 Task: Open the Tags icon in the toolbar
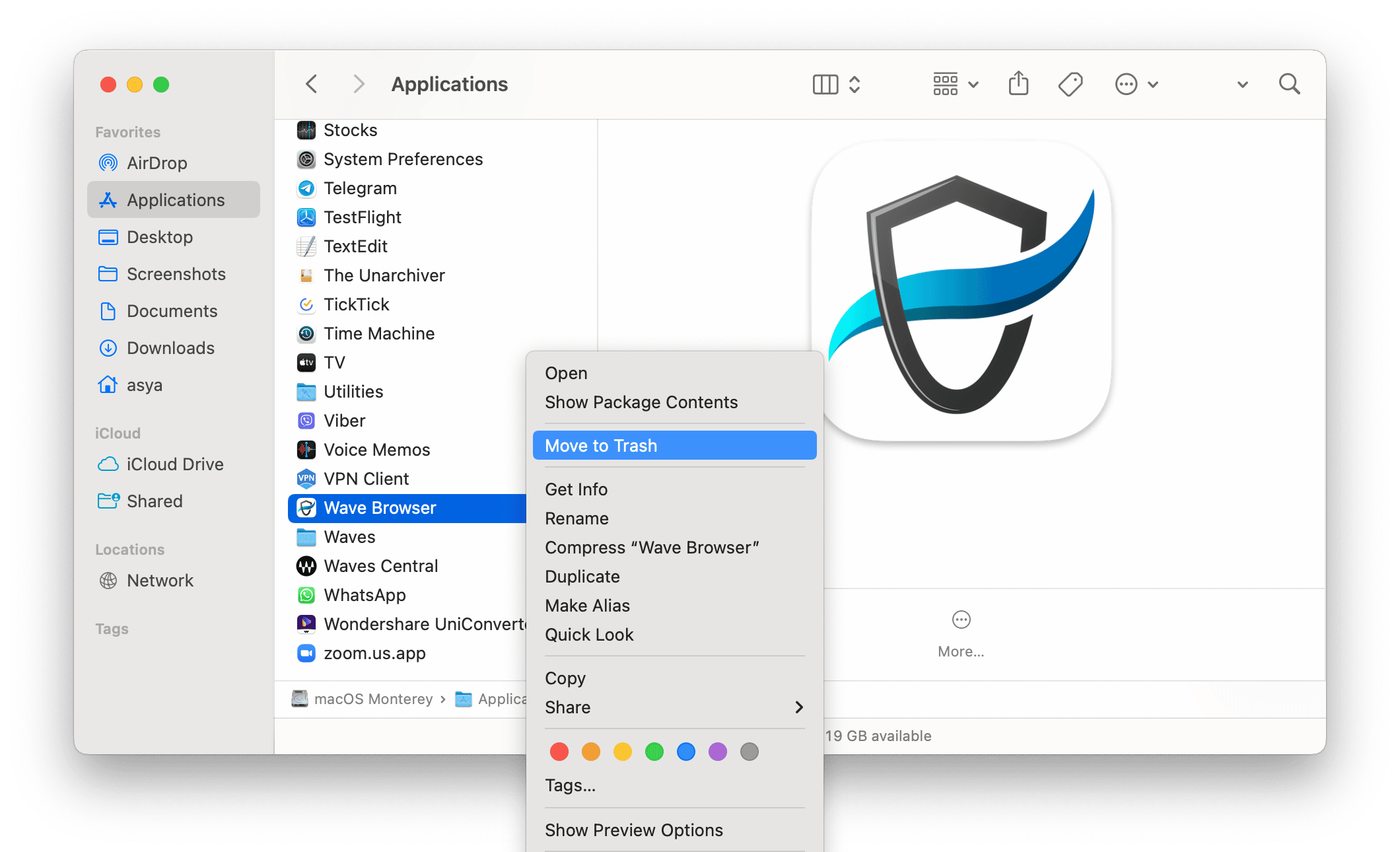[1070, 84]
